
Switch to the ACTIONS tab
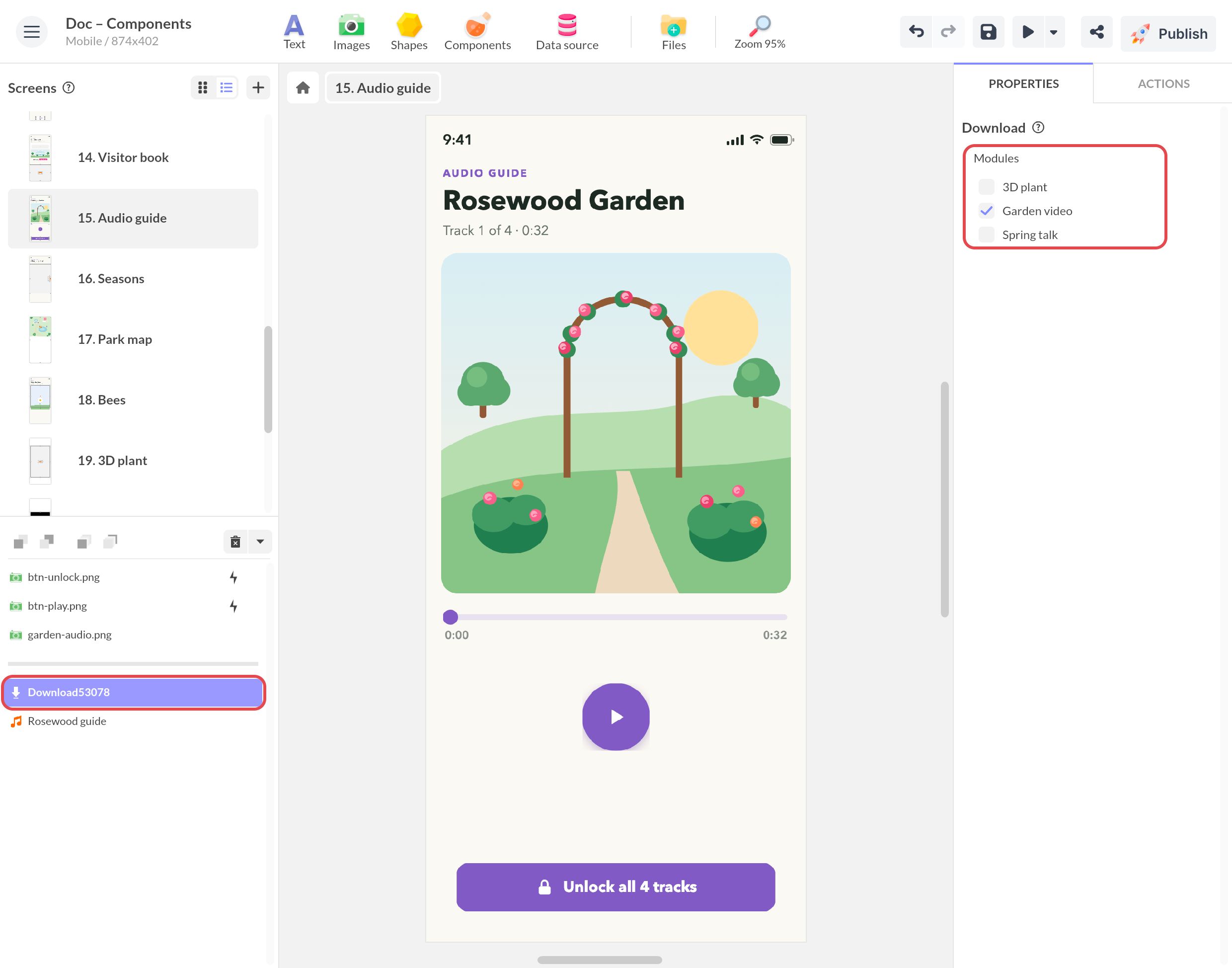(1163, 83)
